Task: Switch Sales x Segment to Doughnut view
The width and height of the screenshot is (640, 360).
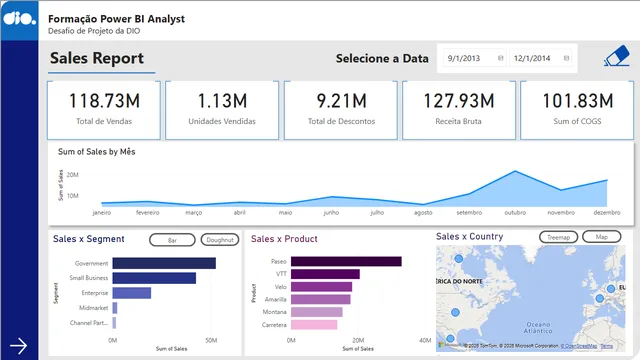Action: (x=220, y=240)
